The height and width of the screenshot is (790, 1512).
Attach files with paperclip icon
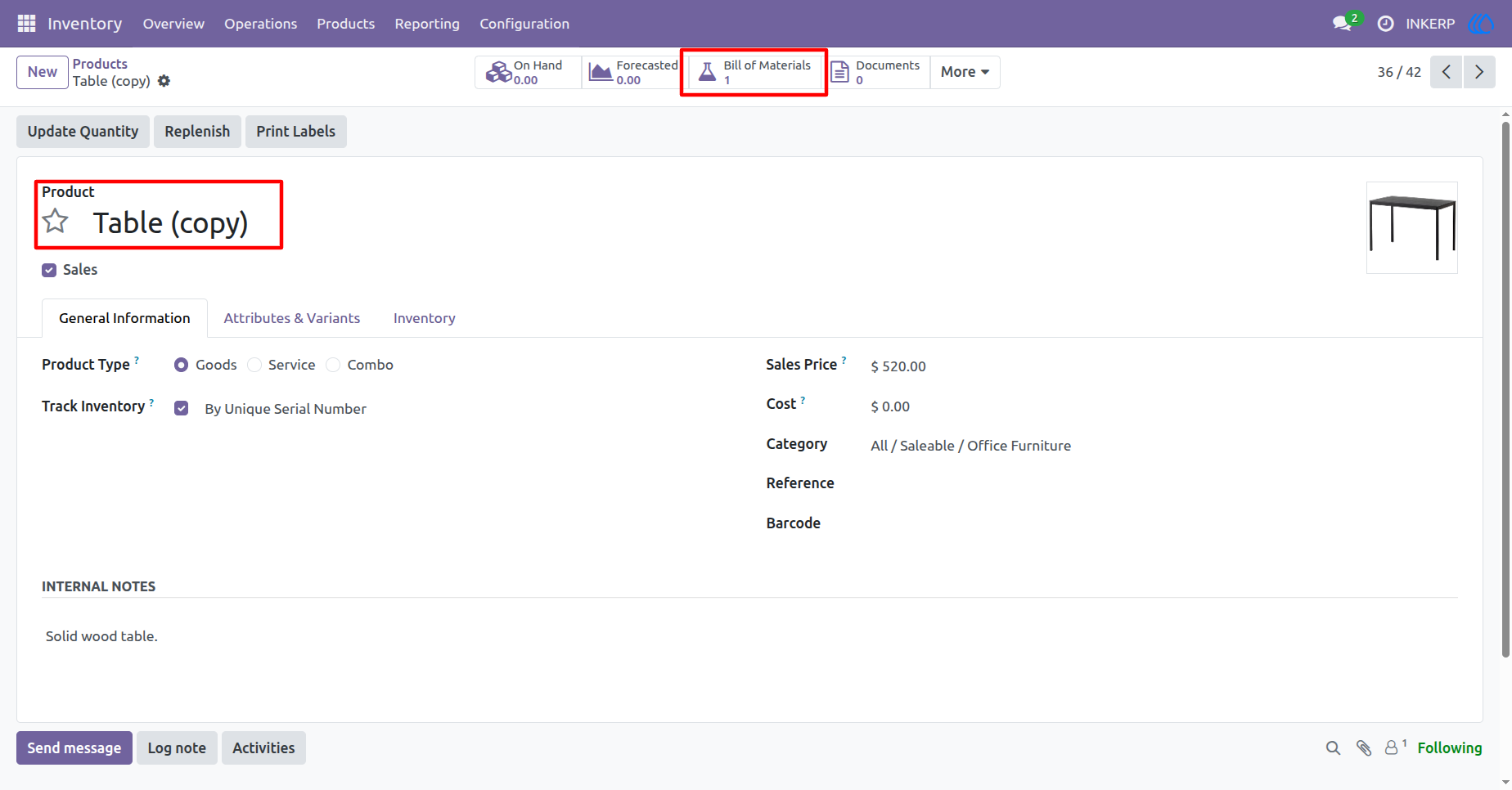pyautogui.click(x=1363, y=748)
